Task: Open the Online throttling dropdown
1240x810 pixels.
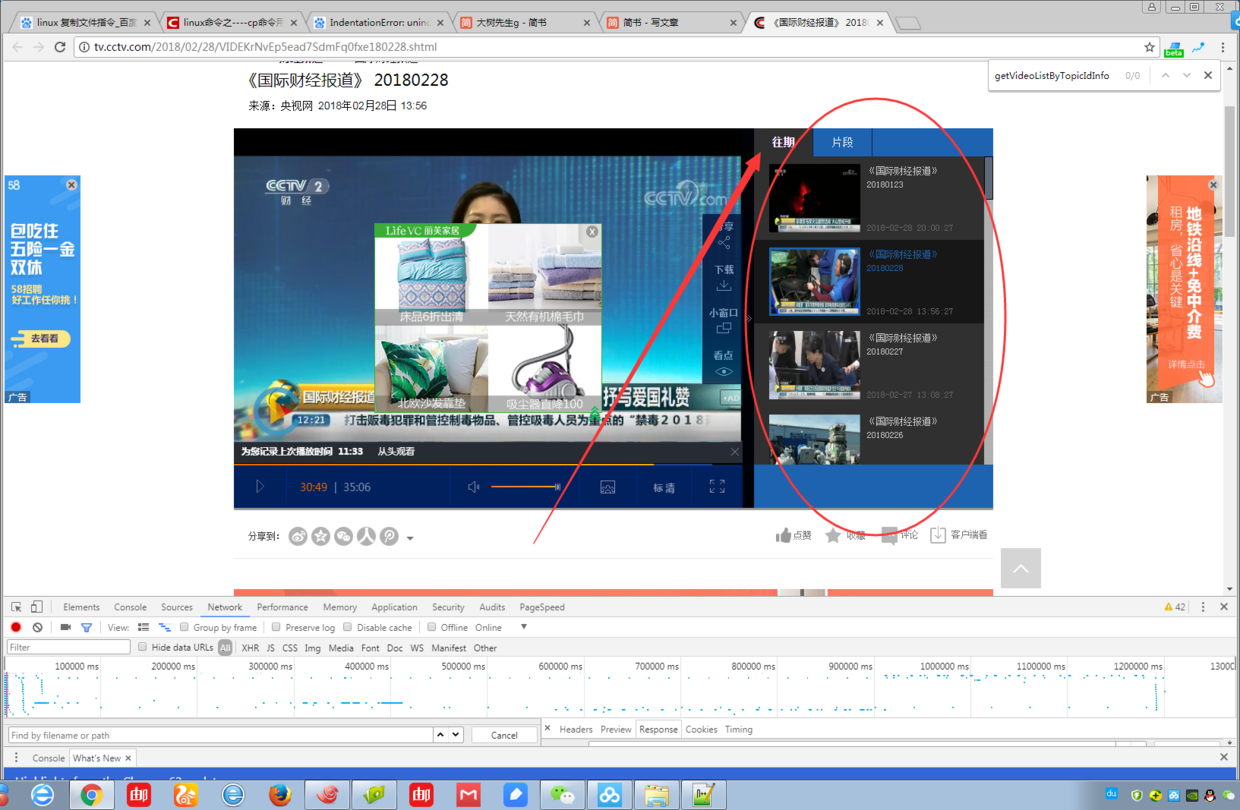Action: click(502, 627)
